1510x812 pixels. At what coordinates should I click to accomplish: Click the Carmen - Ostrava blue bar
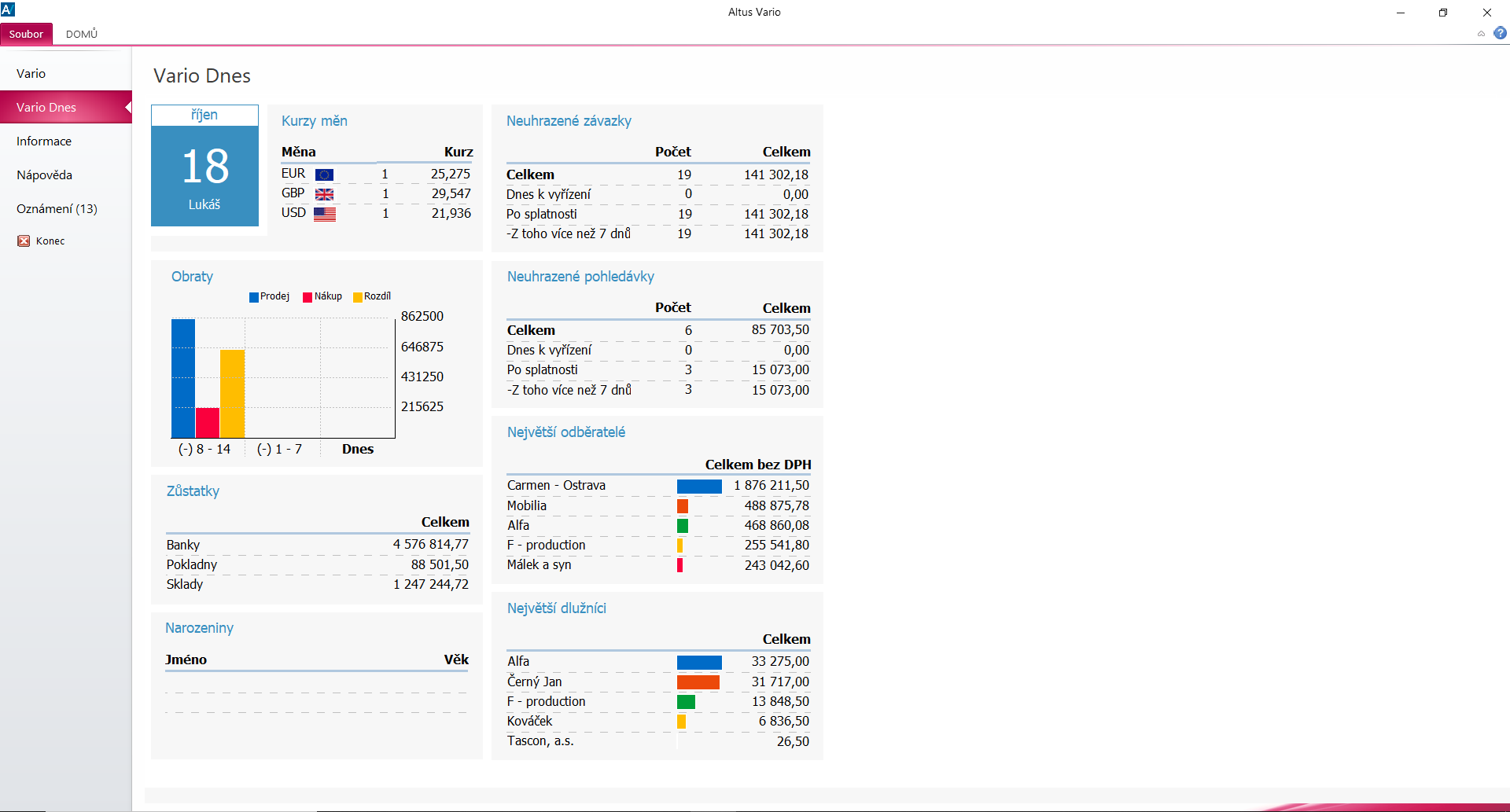[699, 486]
